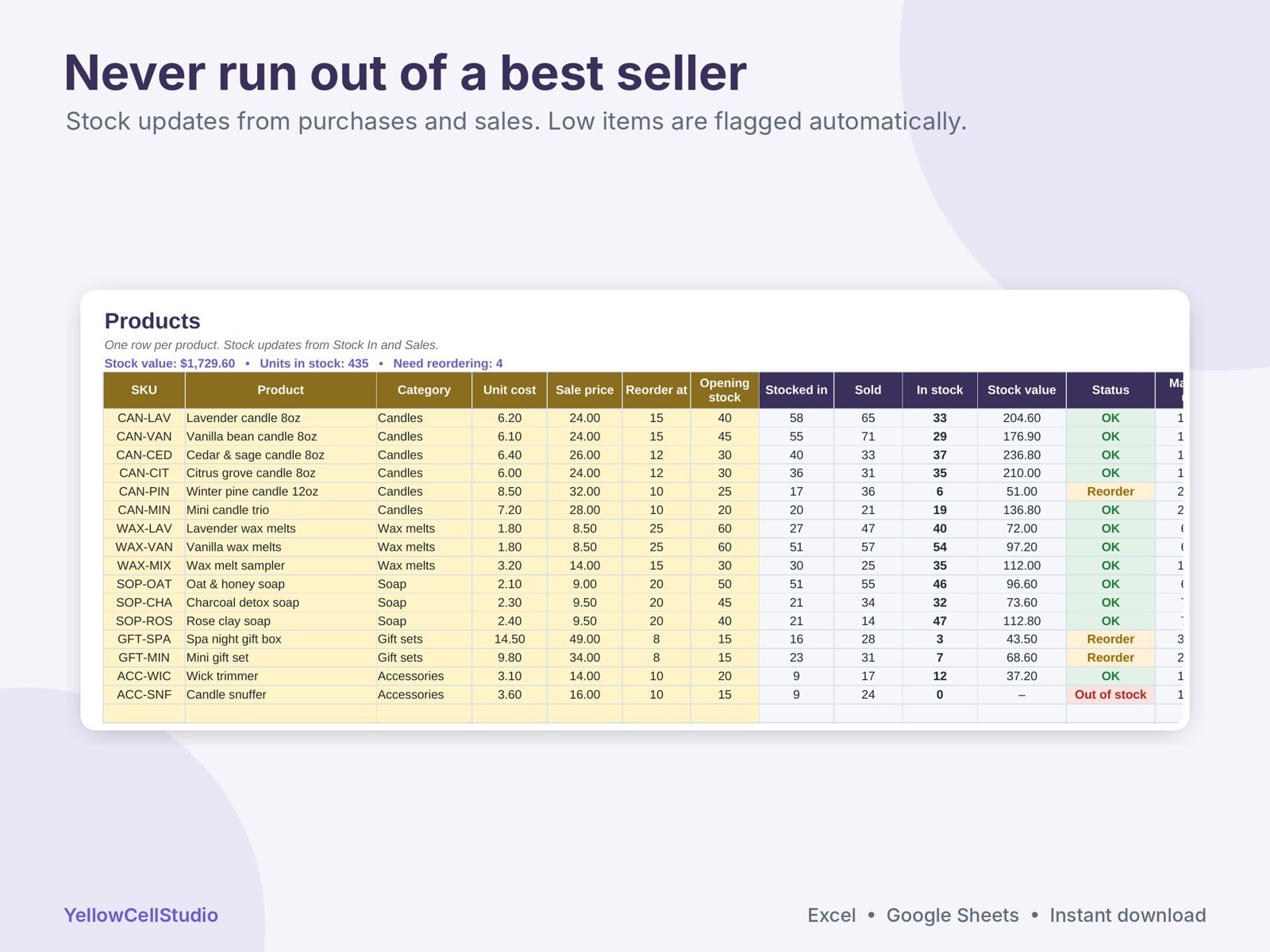
Task: Select the "Vanilla wax melts" product cell
Action: pyautogui.click(x=280, y=547)
